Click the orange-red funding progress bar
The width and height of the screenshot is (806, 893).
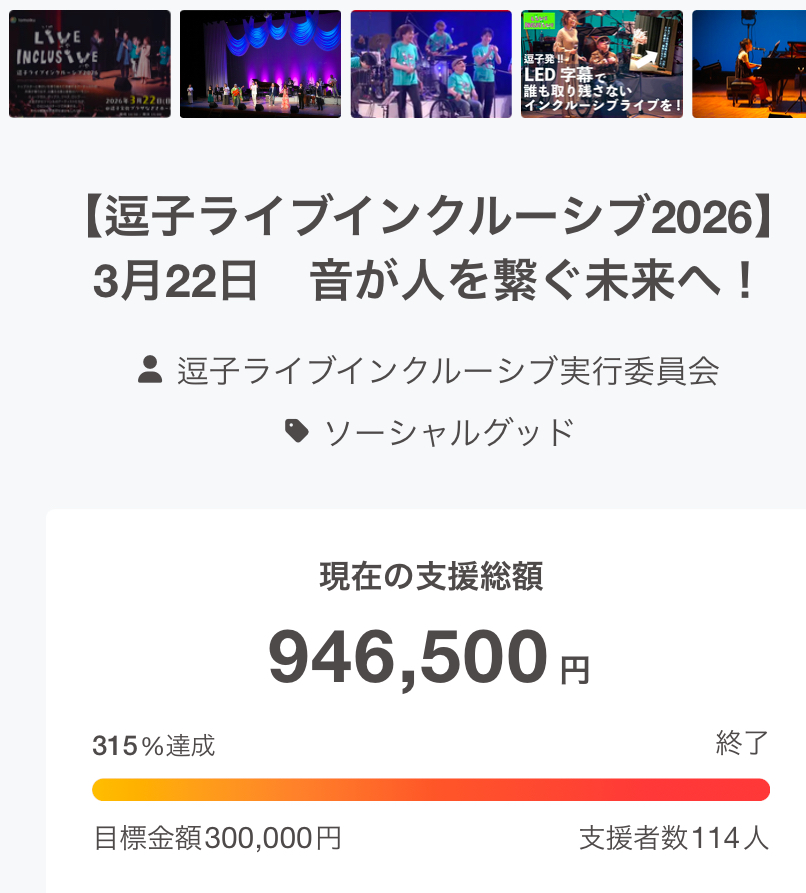point(431,790)
